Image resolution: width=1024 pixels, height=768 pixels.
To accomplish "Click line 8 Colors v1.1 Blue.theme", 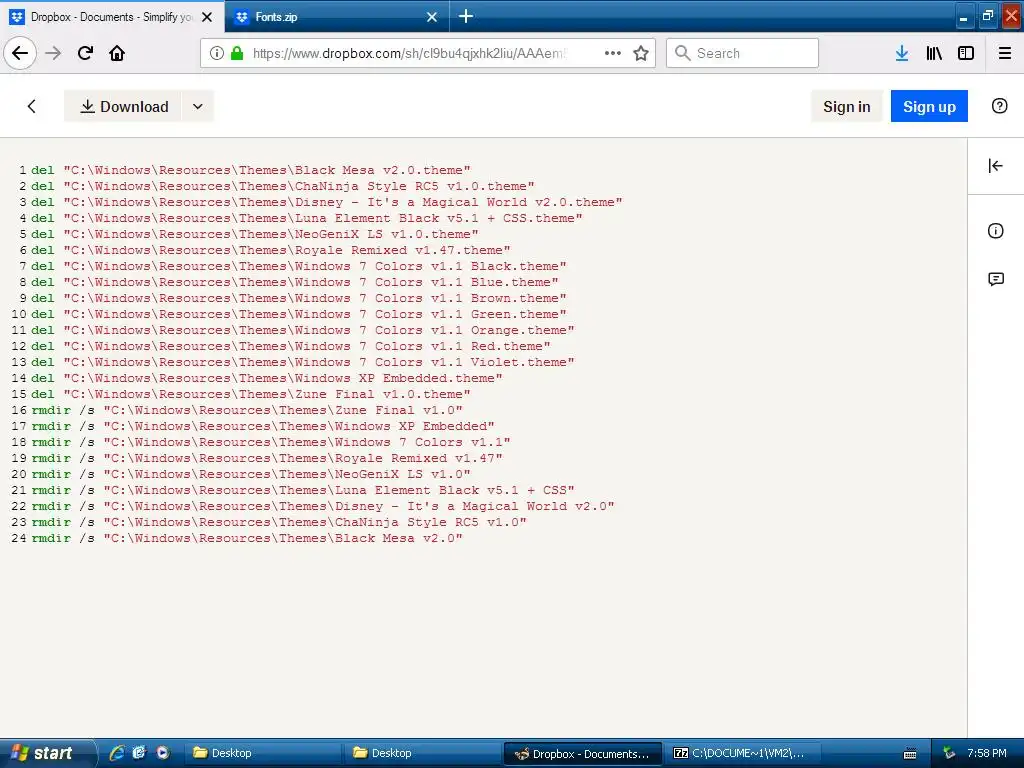I will [x=295, y=282].
